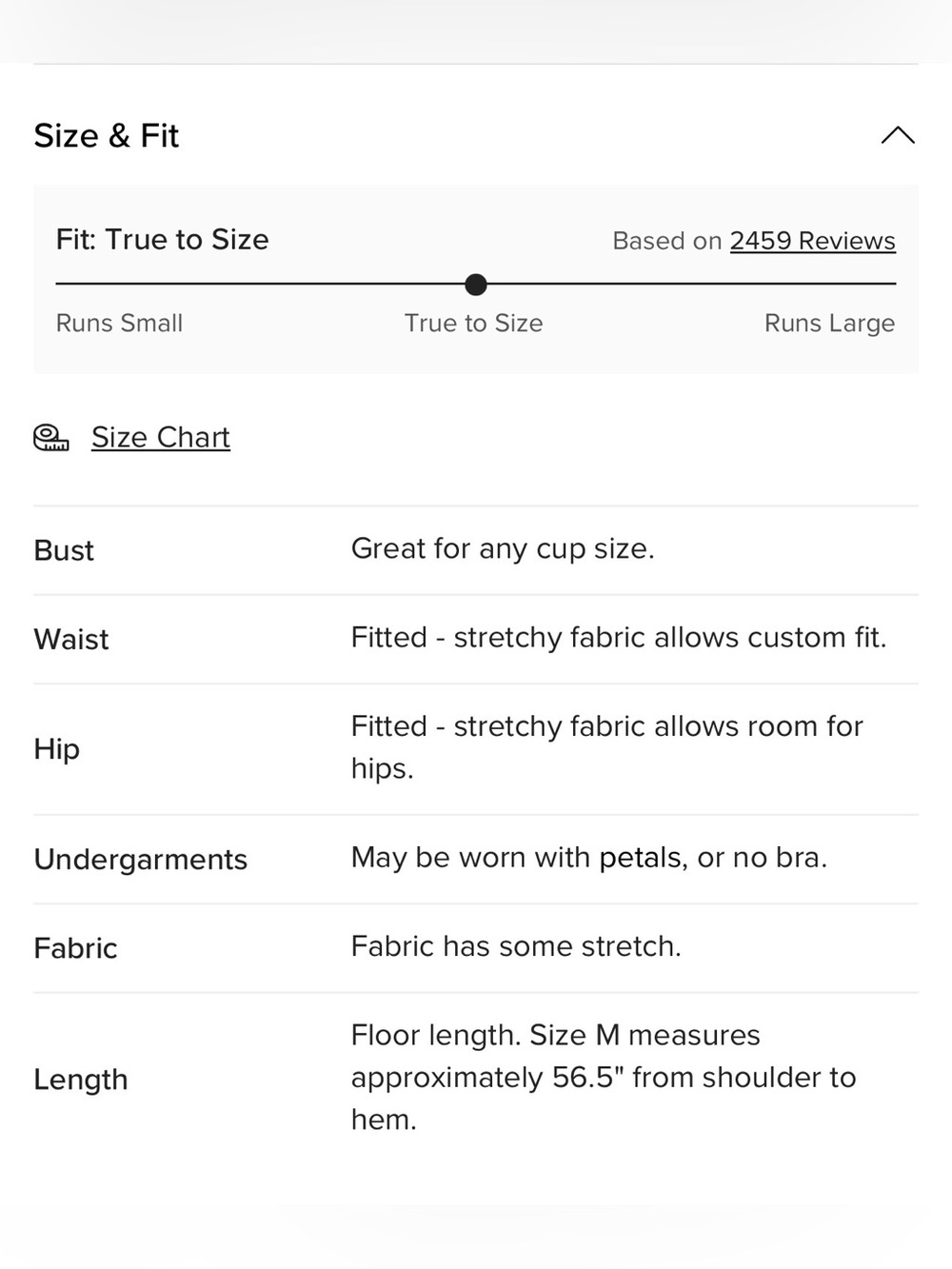Collapse the Size & Fit section chevron
Image resolution: width=952 pixels, height=1269 pixels.
898,135
